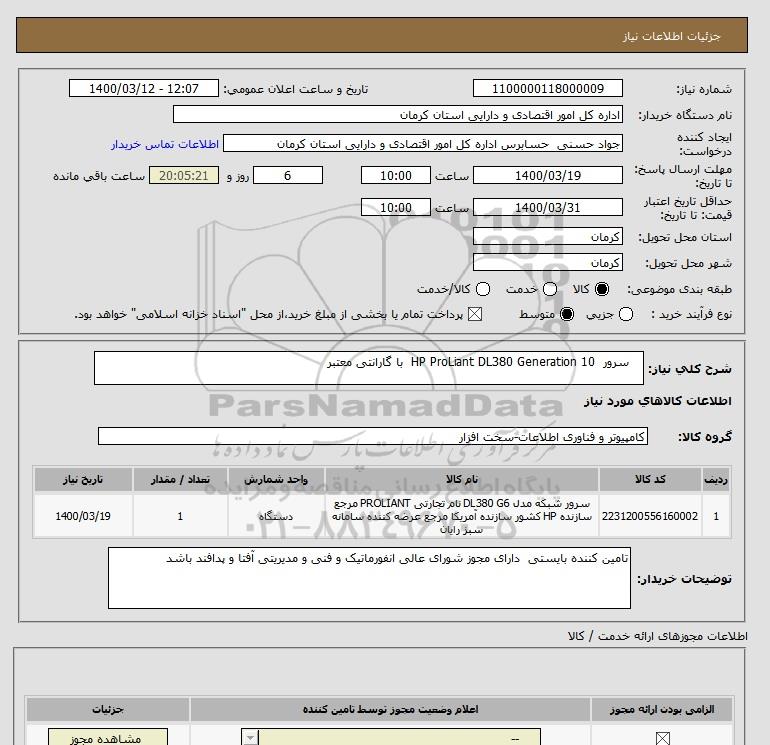Image resolution: width=770 pixels, height=745 pixels.
Task: Click the جزئیات اطلاعات نیاز page title
Action: [x=671, y=36]
